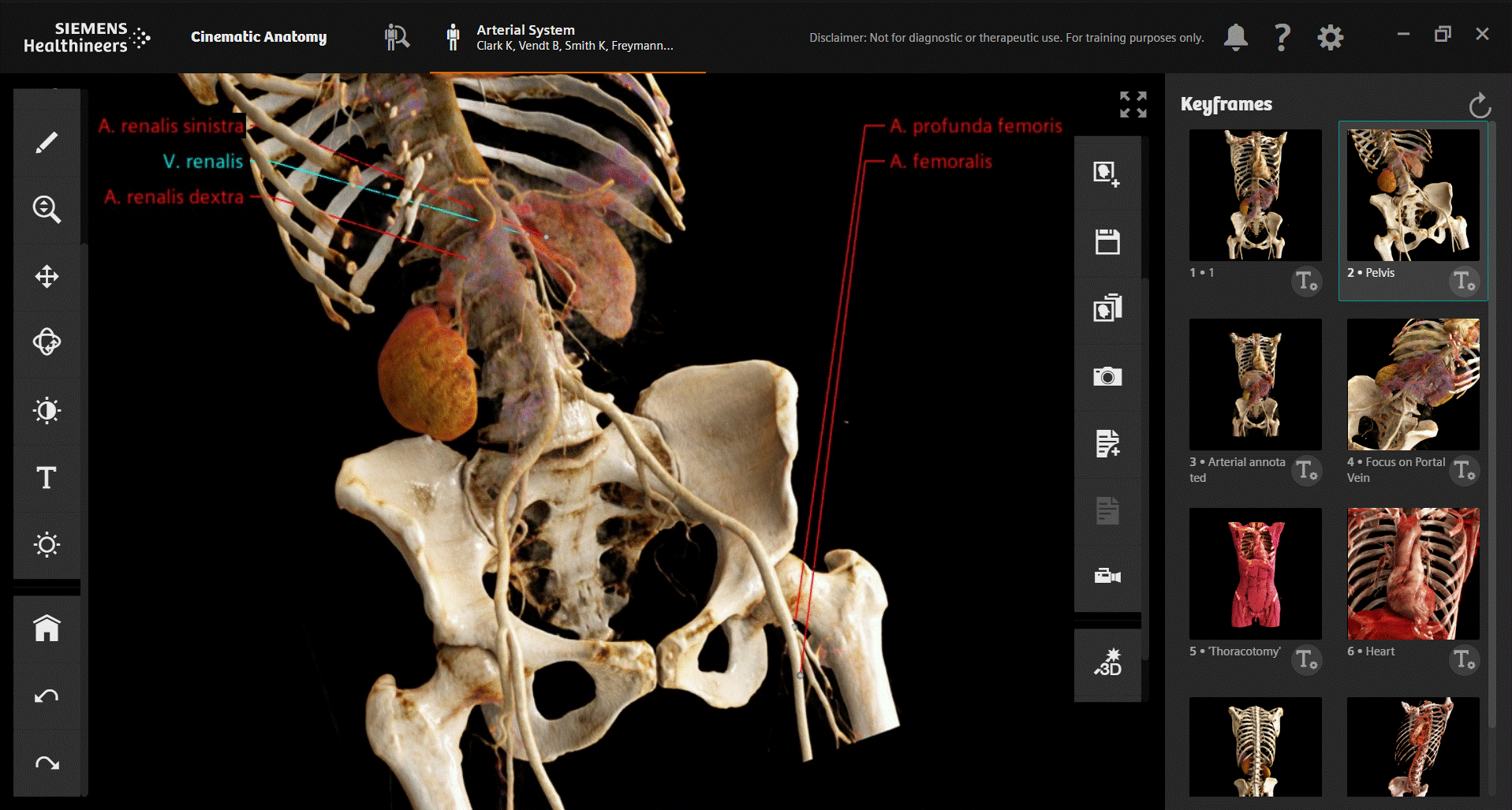The width and height of the screenshot is (1512, 810).
Task: Record video with camcorder icon
Action: [x=1107, y=576]
